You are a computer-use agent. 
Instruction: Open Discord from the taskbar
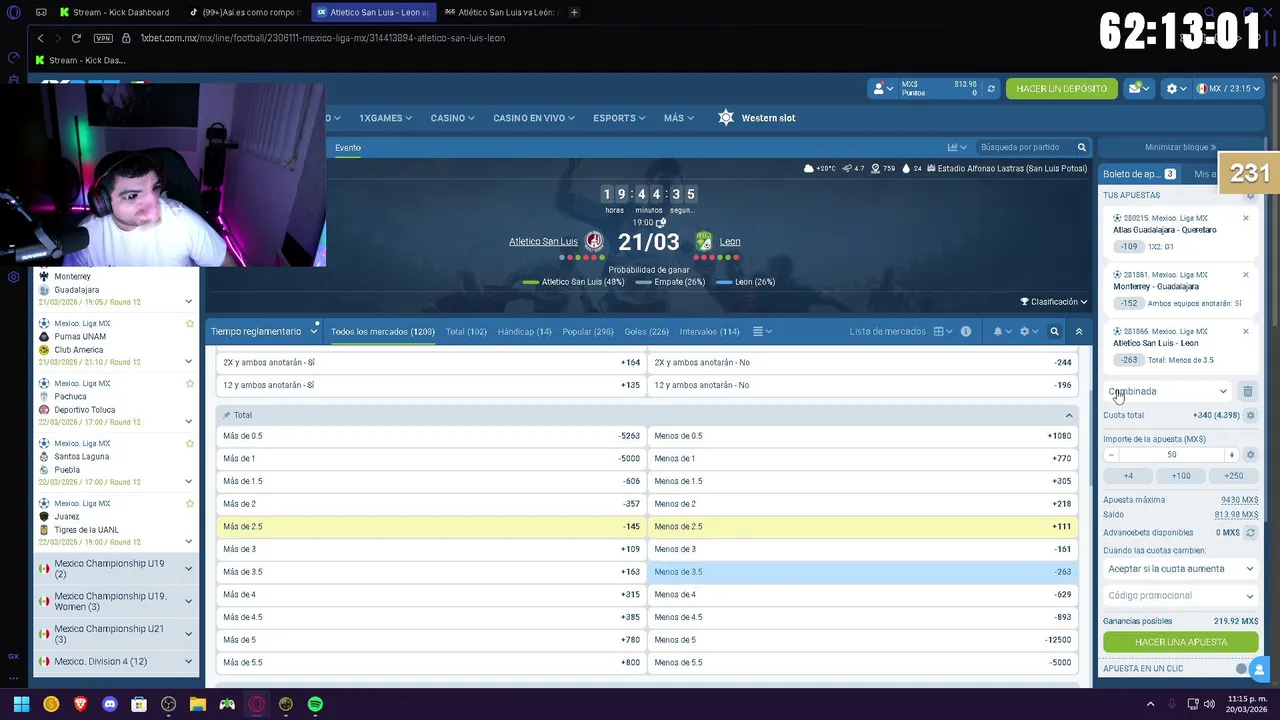tap(110, 704)
